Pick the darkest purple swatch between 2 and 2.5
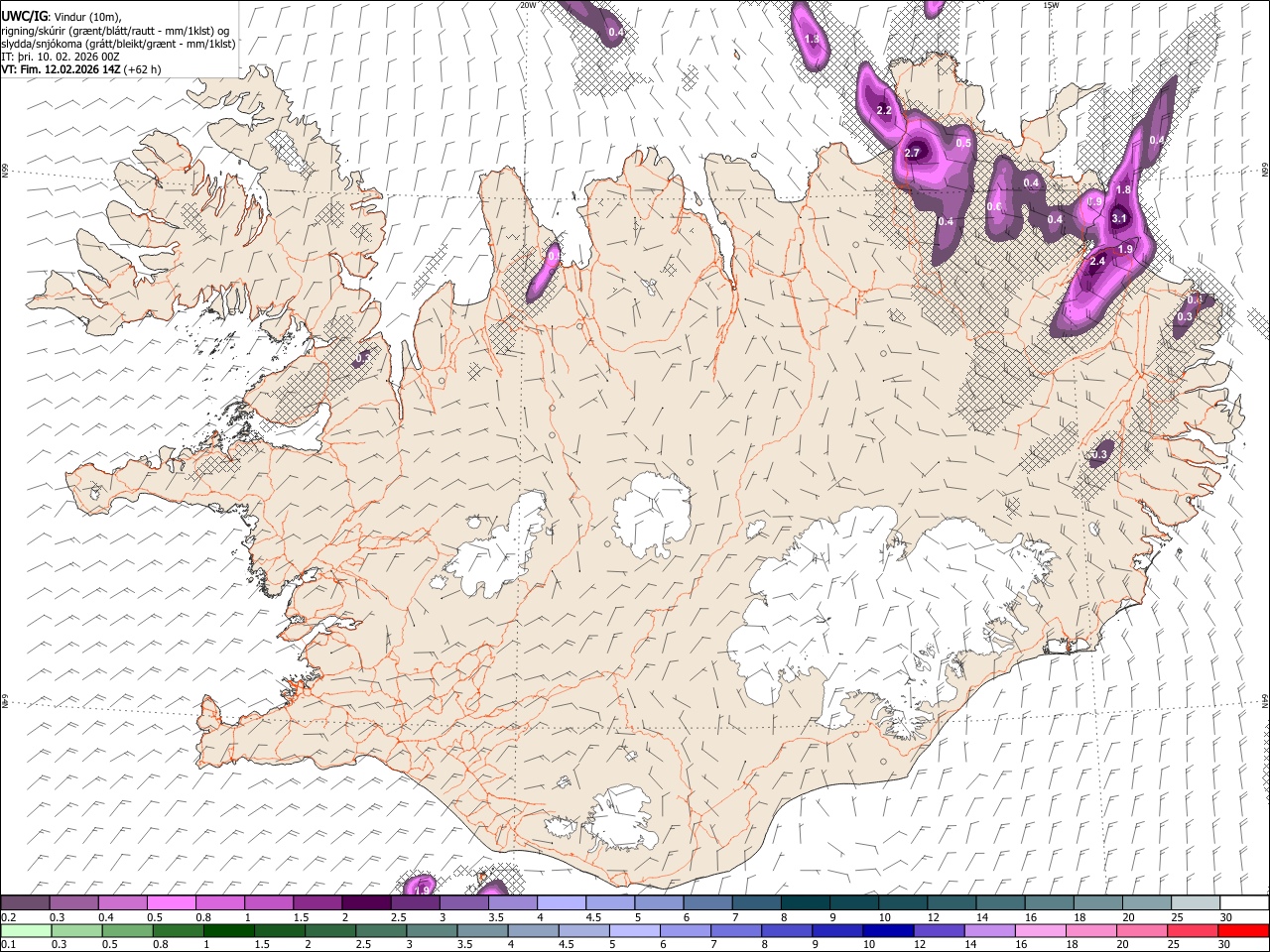Image resolution: width=1270 pixels, height=952 pixels. pos(365,902)
